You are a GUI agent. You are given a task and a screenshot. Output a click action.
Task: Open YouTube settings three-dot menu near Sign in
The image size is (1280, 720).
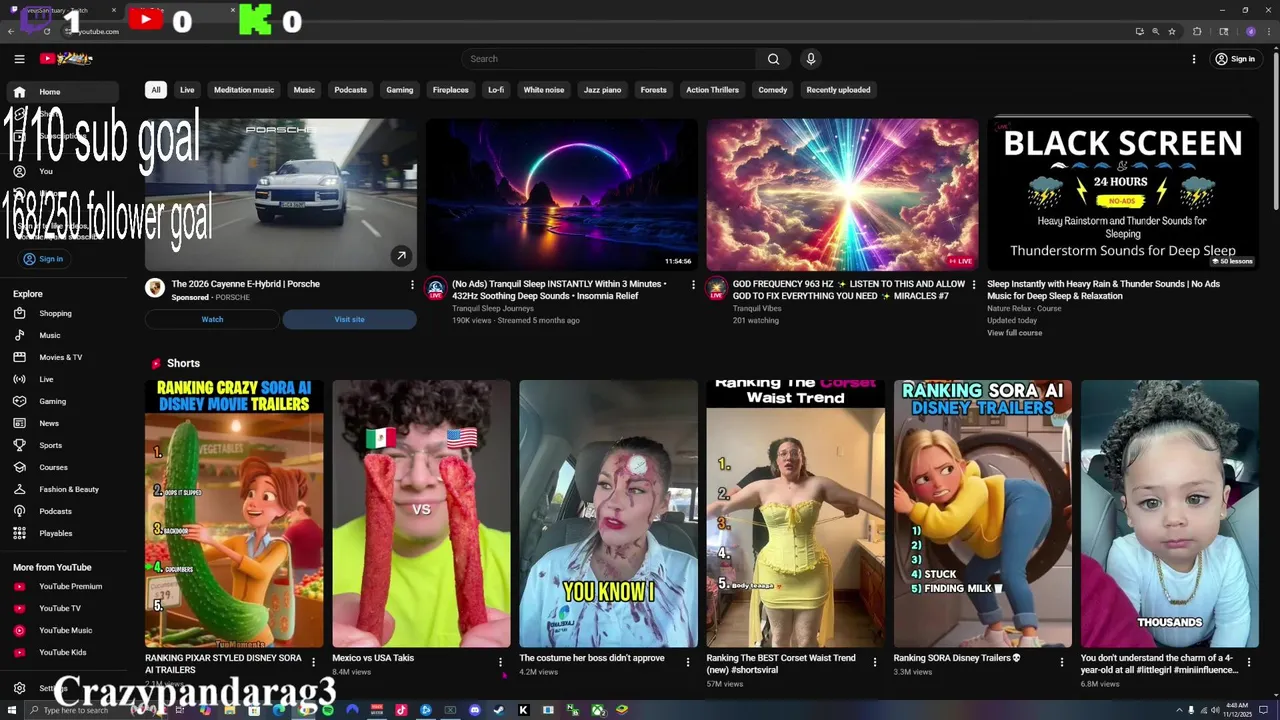1193,59
